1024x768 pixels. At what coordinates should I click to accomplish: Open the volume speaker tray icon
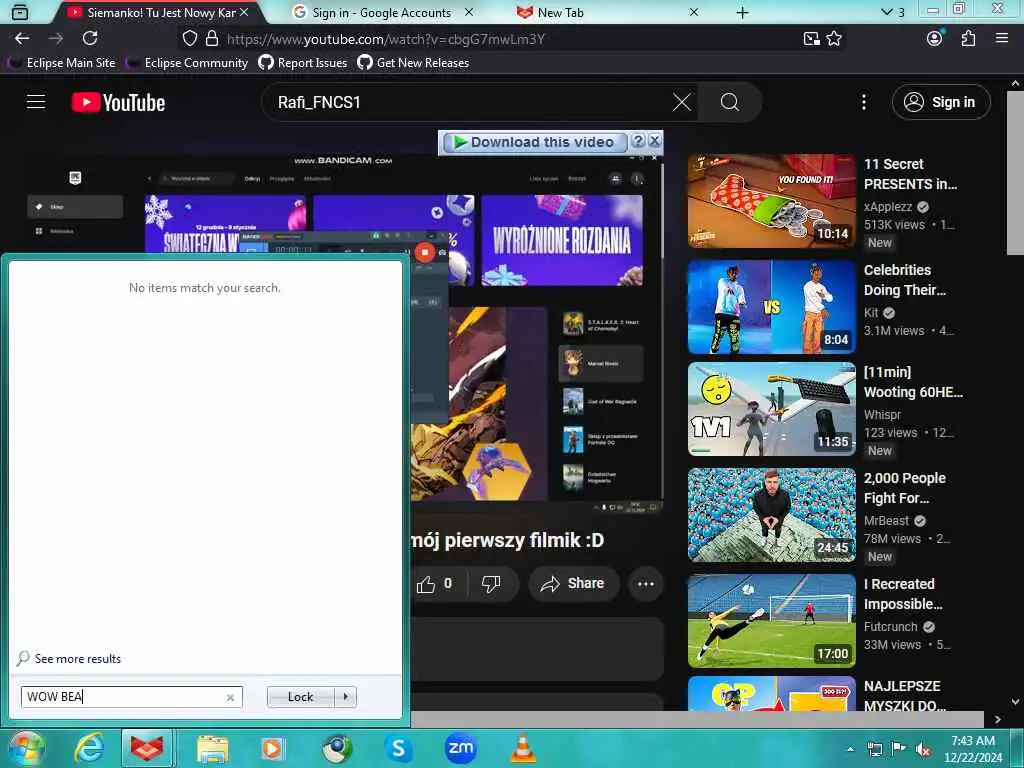[x=923, y=749]
